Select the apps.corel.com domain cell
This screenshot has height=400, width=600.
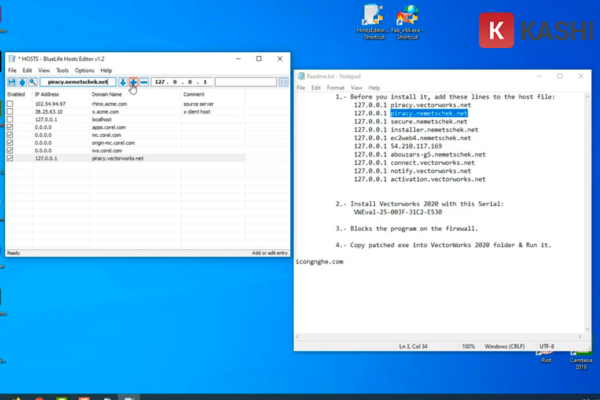click(x=108, y=127)
